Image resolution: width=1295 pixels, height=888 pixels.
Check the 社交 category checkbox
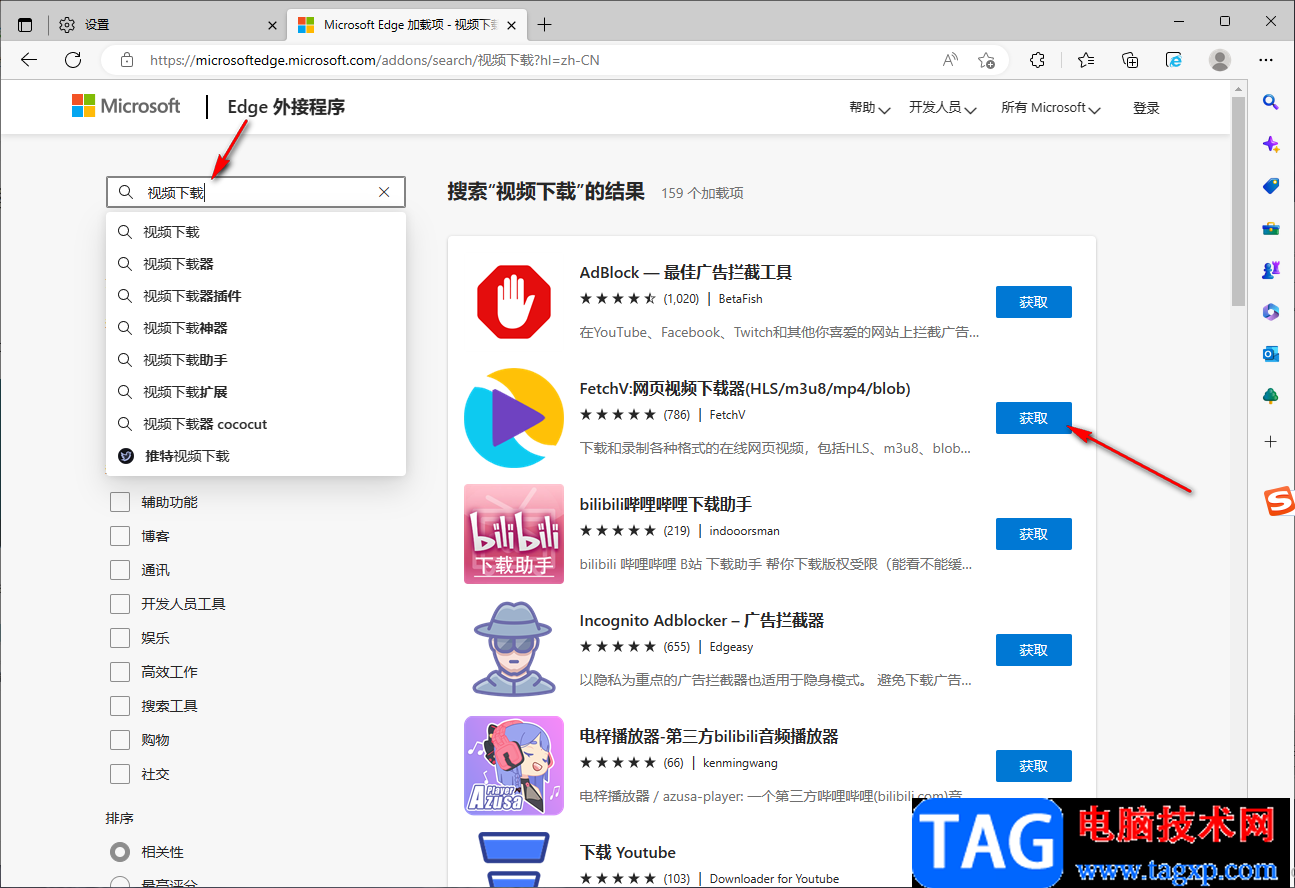coord(120,774)
